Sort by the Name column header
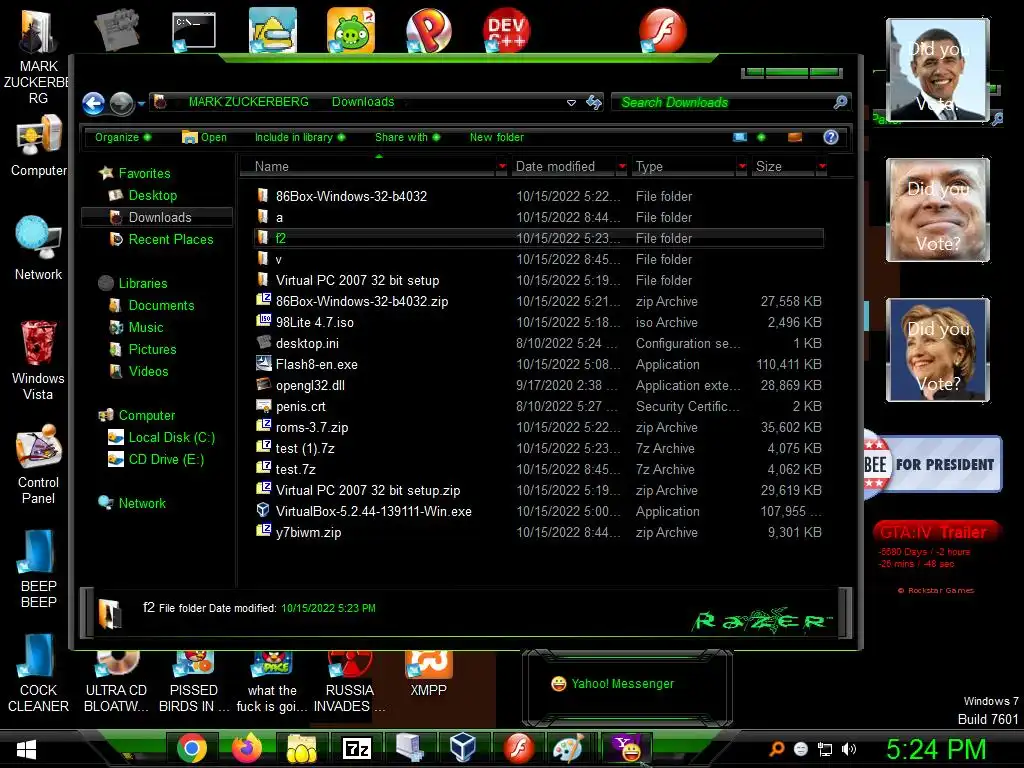The height and width of the screenshot is (768, 1024). point(368,167)
